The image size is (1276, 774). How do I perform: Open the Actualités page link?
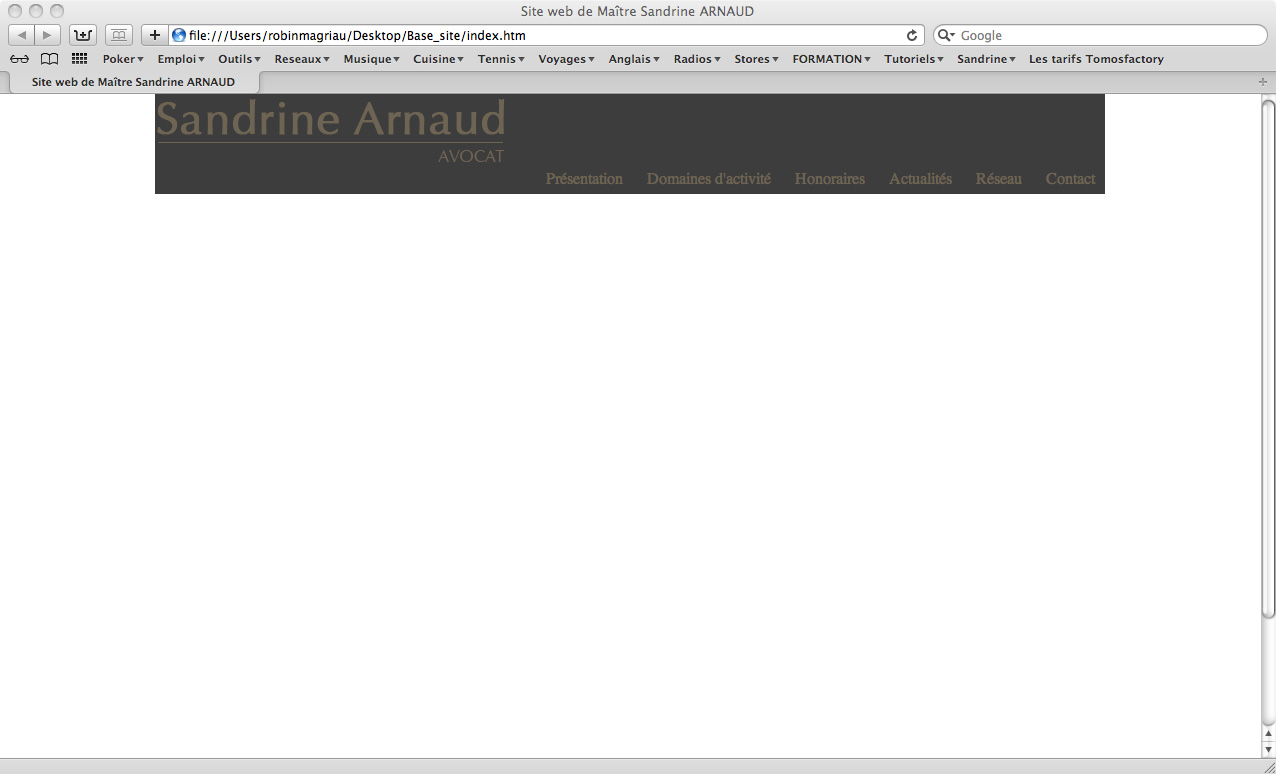[920, 179]
